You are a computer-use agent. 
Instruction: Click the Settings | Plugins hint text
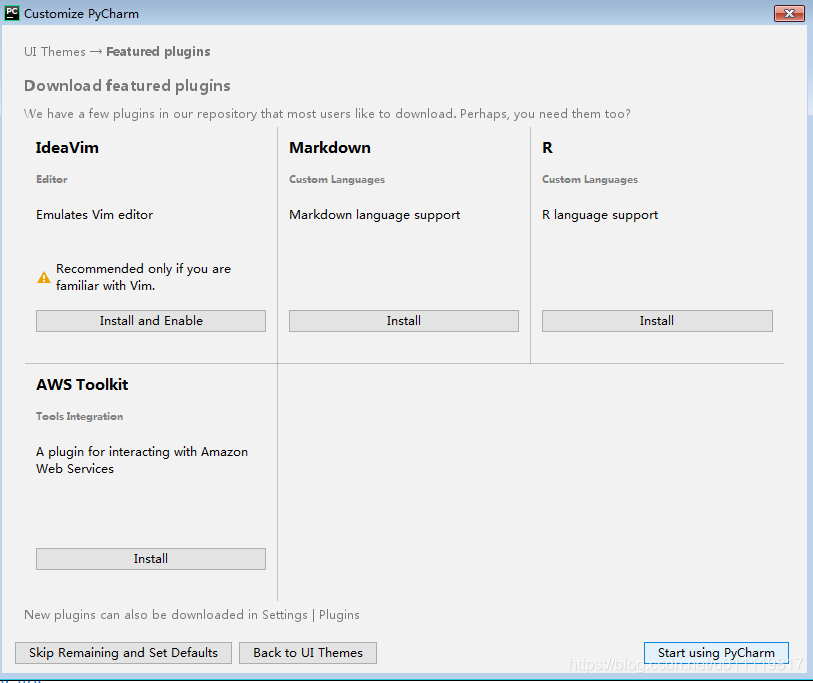pos(192,615)
